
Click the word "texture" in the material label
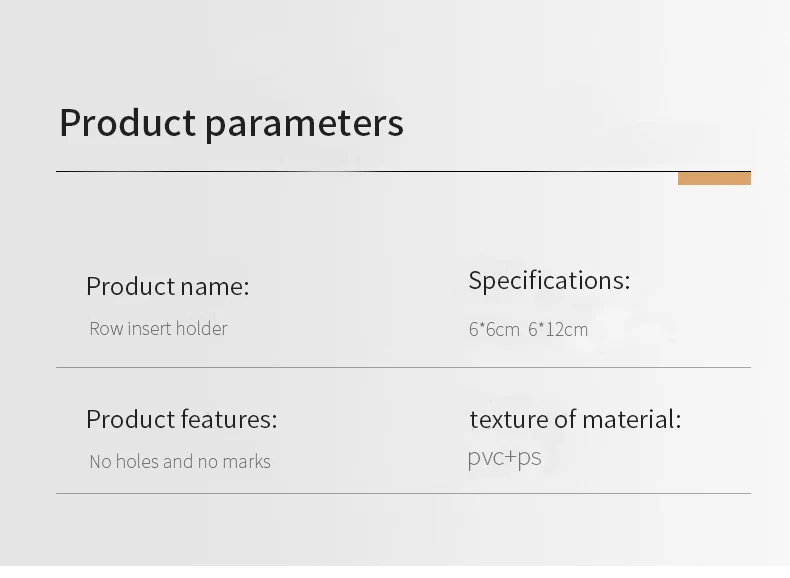[507, 419]
